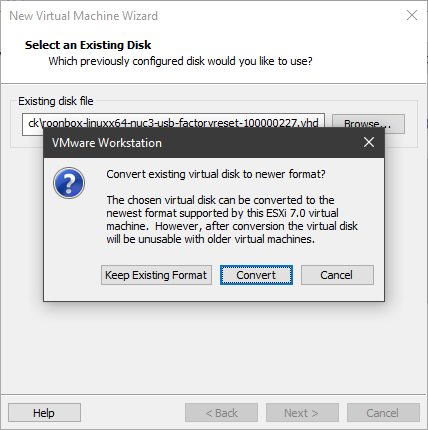Image resolution: width=428 pixels, height=430 pixels.
Task: Click the Convert button
Action: 256,275
